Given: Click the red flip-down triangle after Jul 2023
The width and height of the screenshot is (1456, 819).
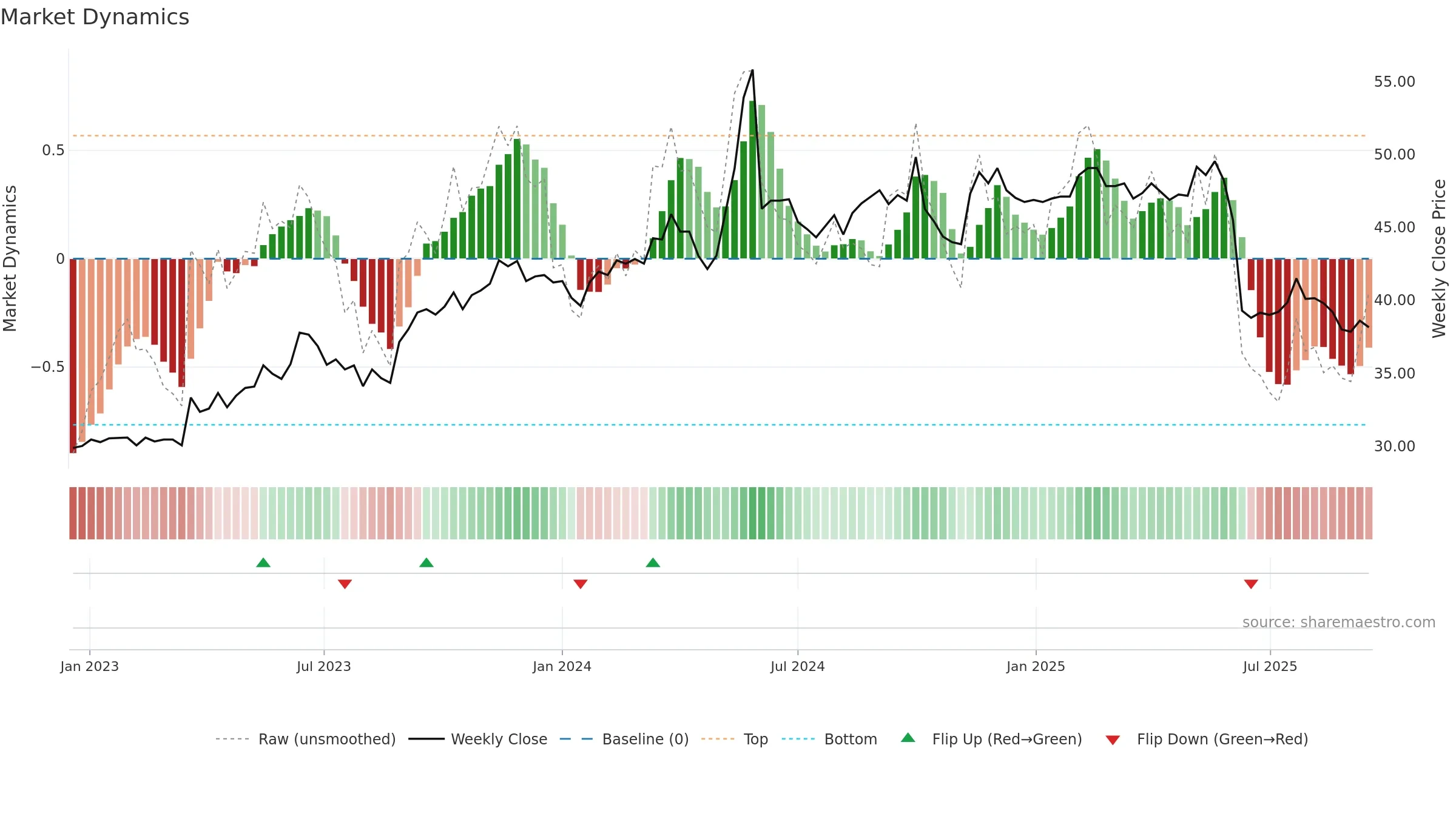Looking at the screenshot, I should [345, 584].
